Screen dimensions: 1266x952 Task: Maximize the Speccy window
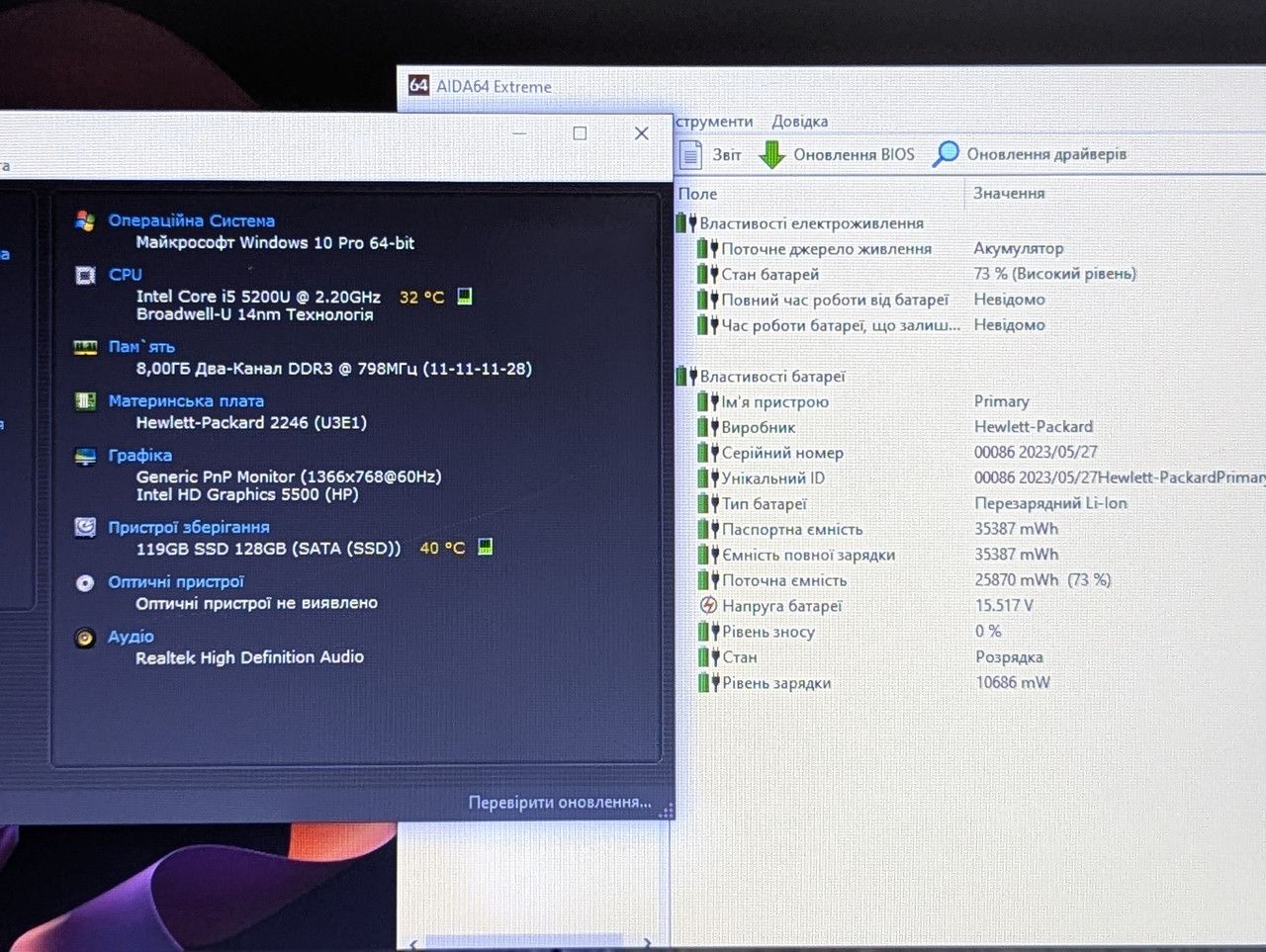point(581,133)
